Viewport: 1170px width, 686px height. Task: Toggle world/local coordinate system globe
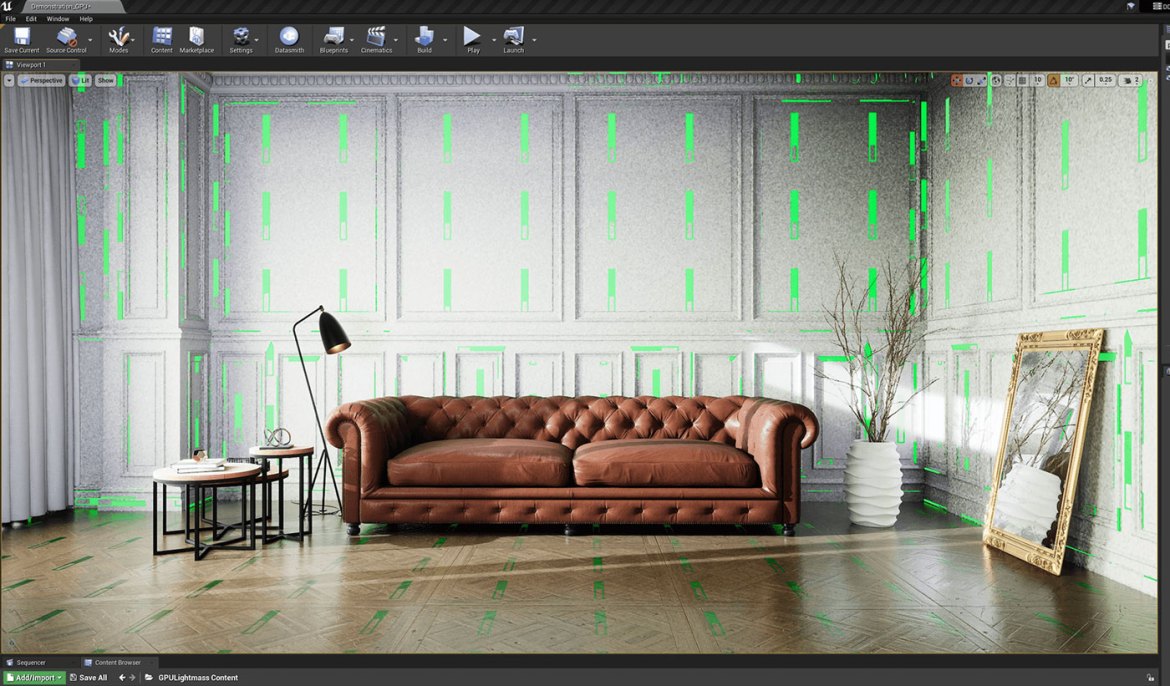point(996,80)
